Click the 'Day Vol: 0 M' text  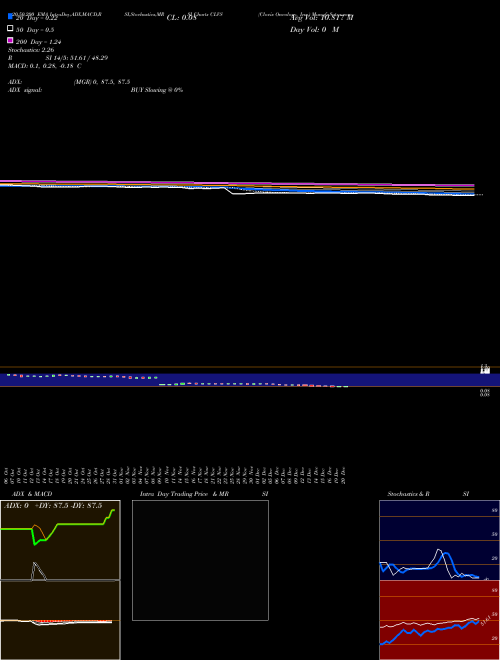314,30
